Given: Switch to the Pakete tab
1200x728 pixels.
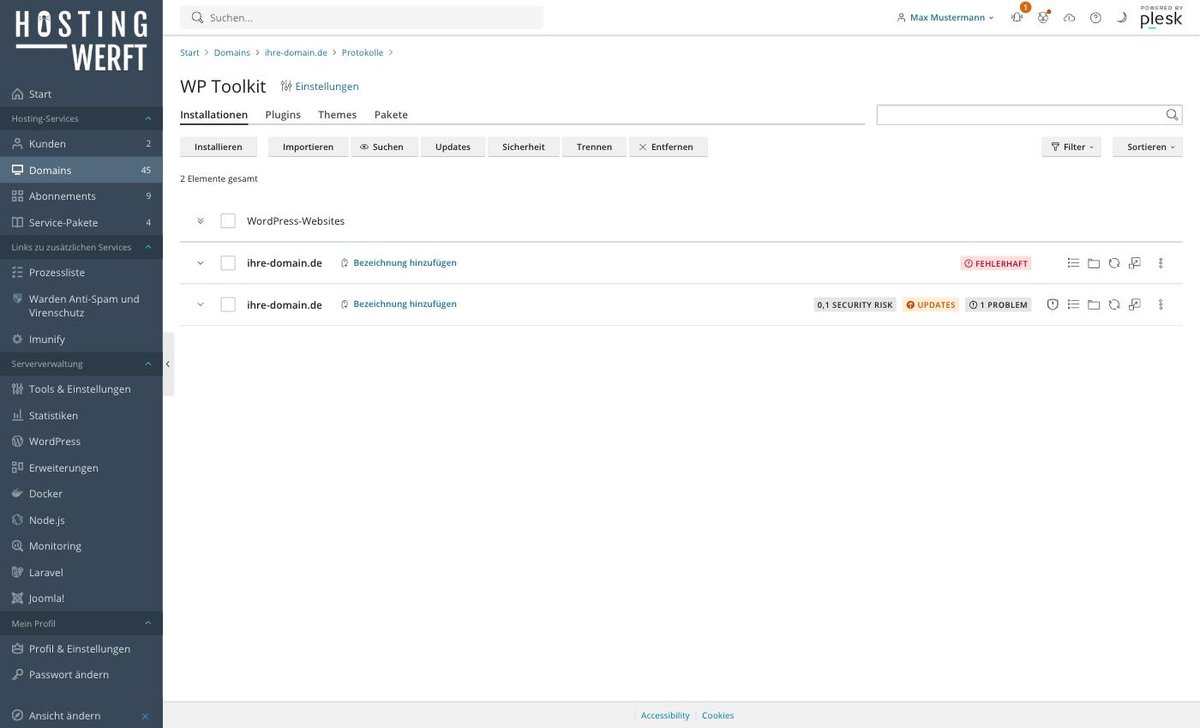Looking at the screenshot, I should pos(391,115).
